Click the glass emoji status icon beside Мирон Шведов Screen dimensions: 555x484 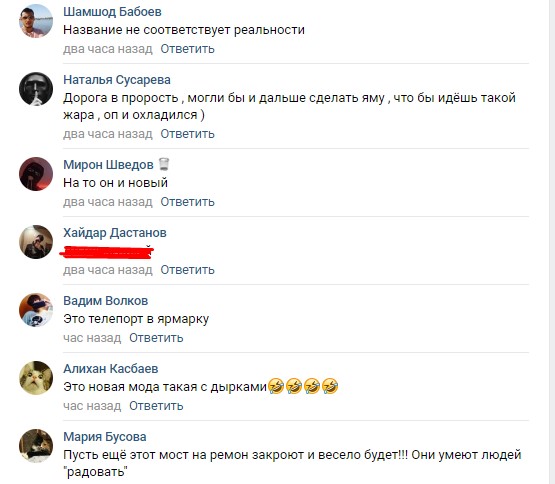pyautogui.click(x=164, y=164)
